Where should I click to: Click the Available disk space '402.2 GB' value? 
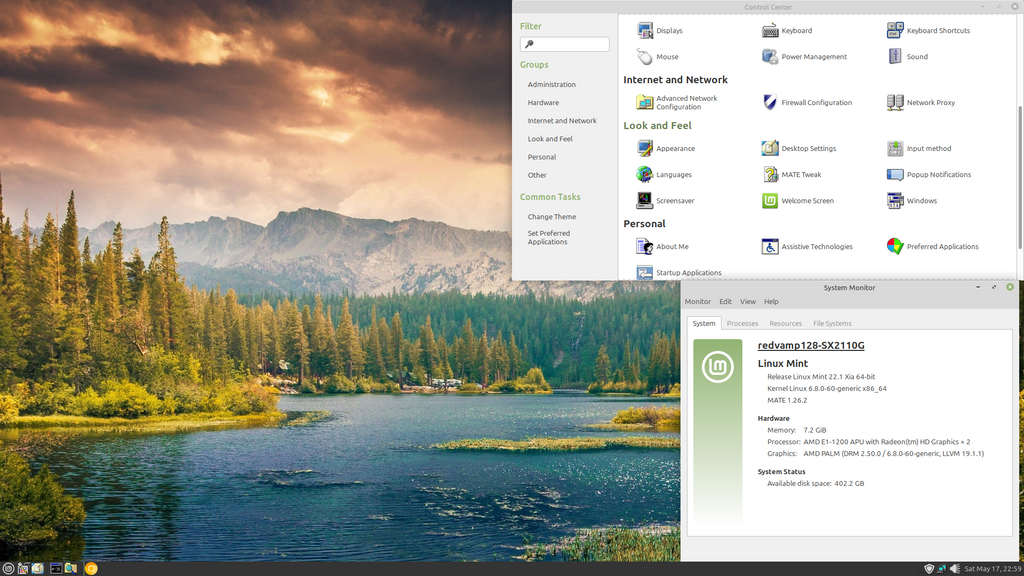[849, 484]
